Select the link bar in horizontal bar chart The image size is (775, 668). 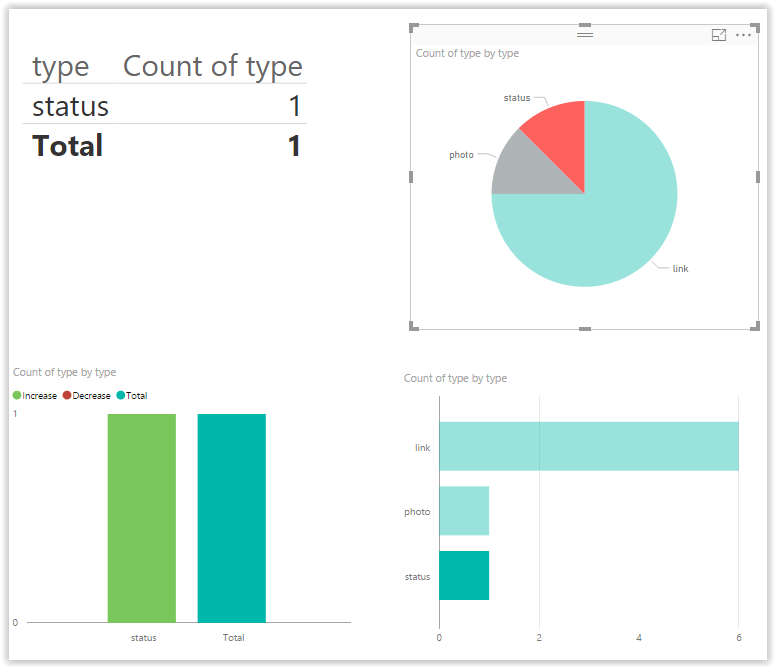point(588,446)
